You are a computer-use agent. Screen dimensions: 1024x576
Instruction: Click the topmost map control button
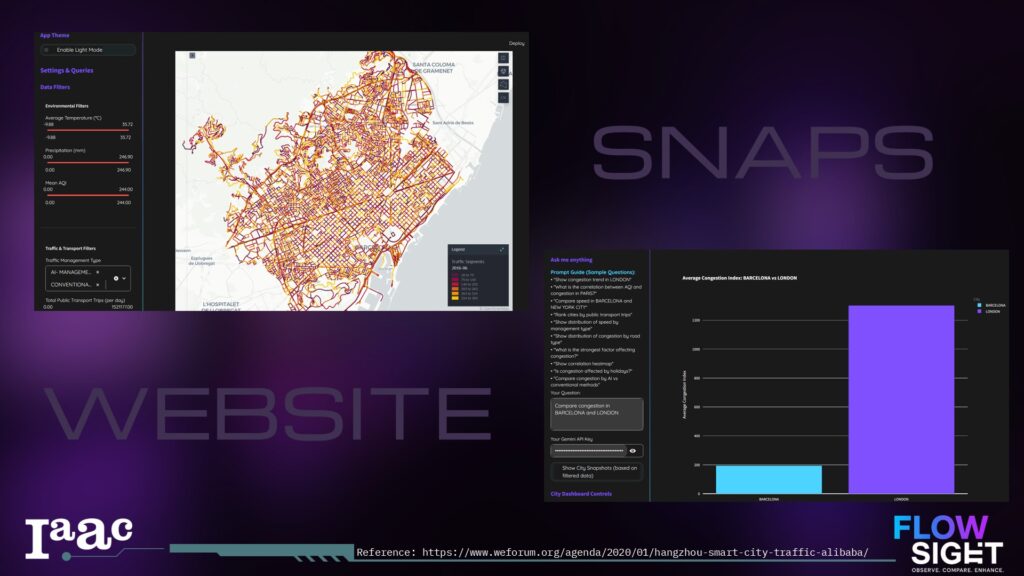coord(504,58)
